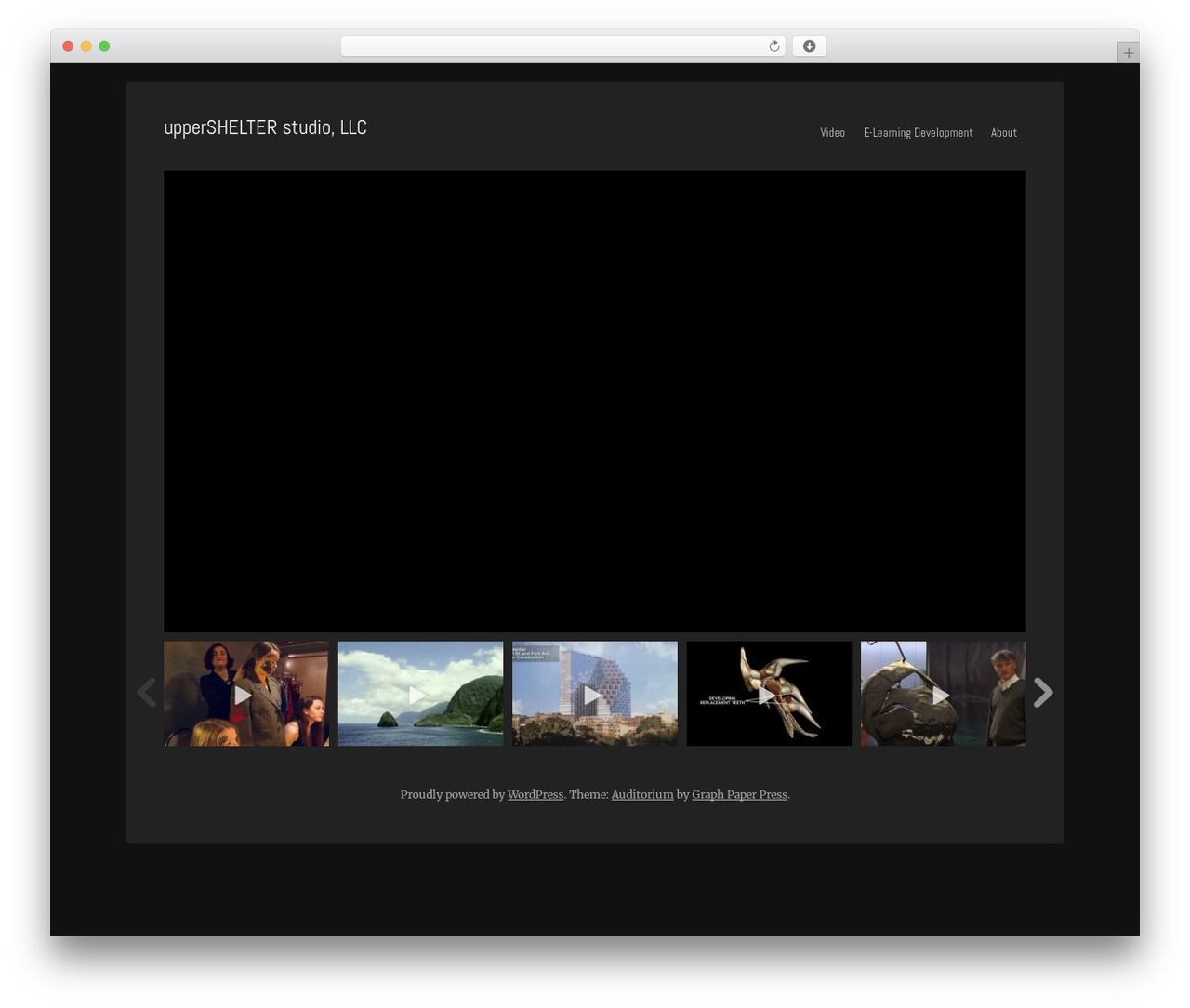Play the replacement teeth skull video thumbnail
Viewport: 1190px width, 1008px height.
click(769, 694)
